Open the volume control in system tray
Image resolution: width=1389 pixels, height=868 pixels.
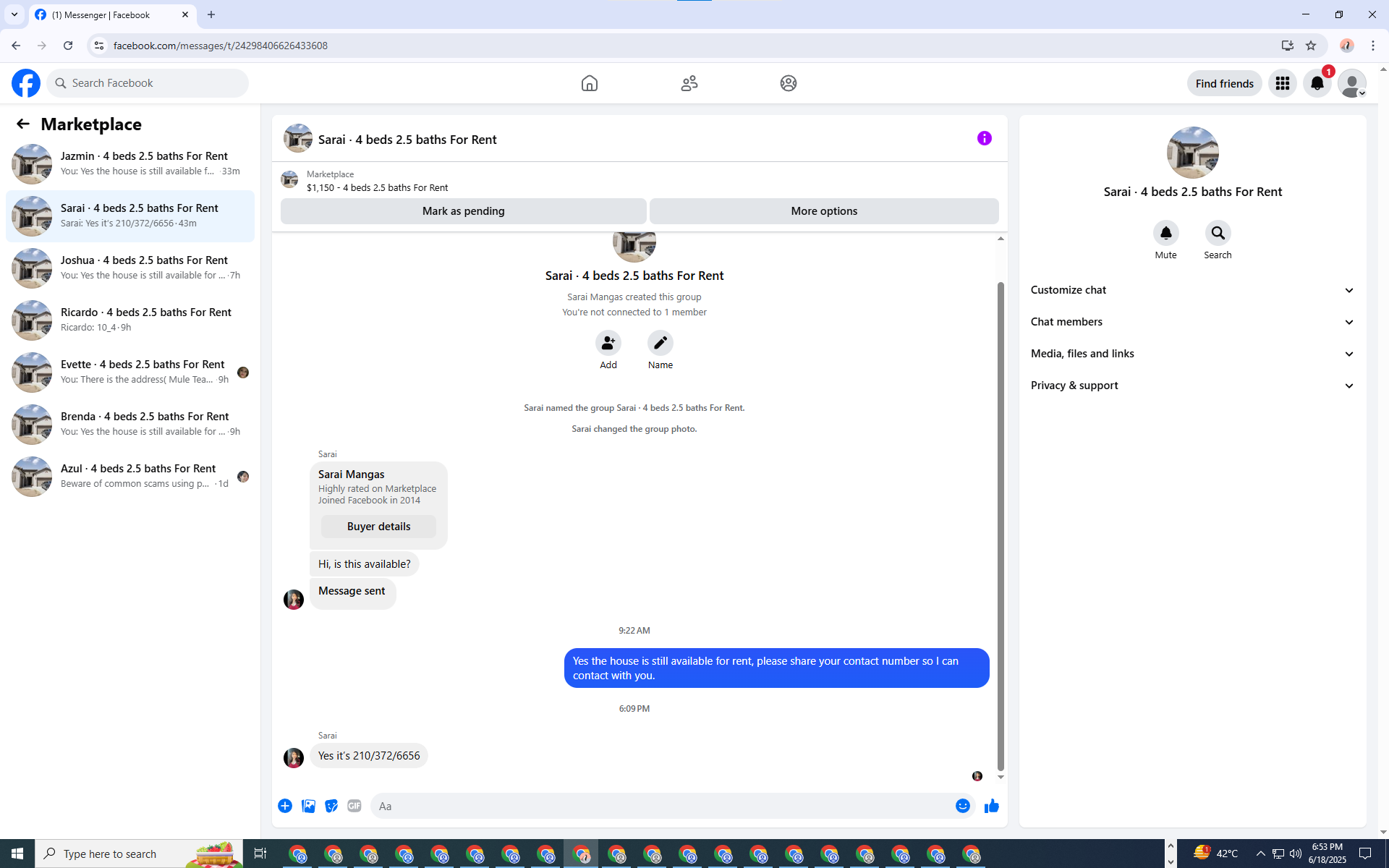(x=1296, y=854)
